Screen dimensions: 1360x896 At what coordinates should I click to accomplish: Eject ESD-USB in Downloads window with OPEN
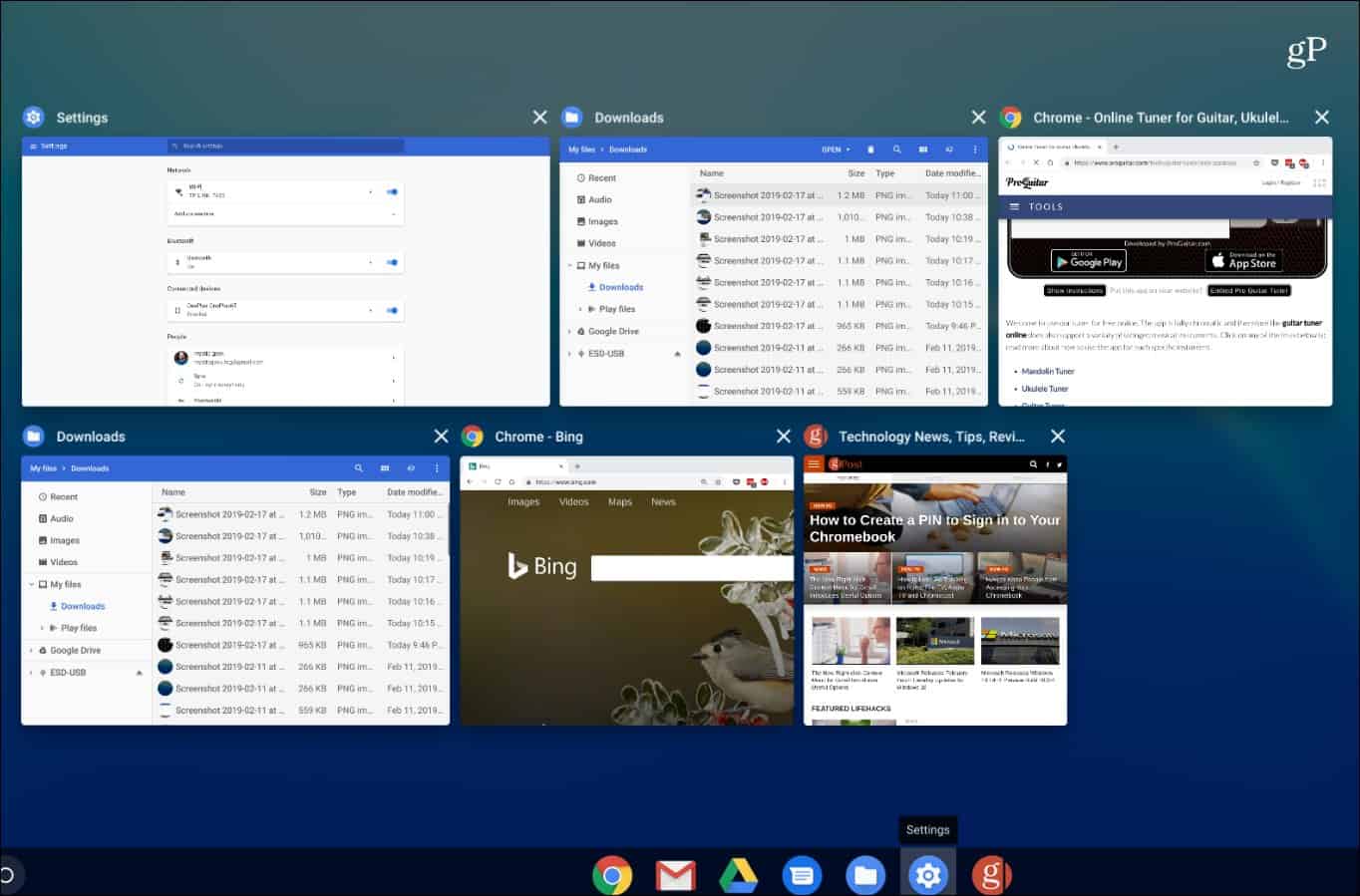[677, 354]
